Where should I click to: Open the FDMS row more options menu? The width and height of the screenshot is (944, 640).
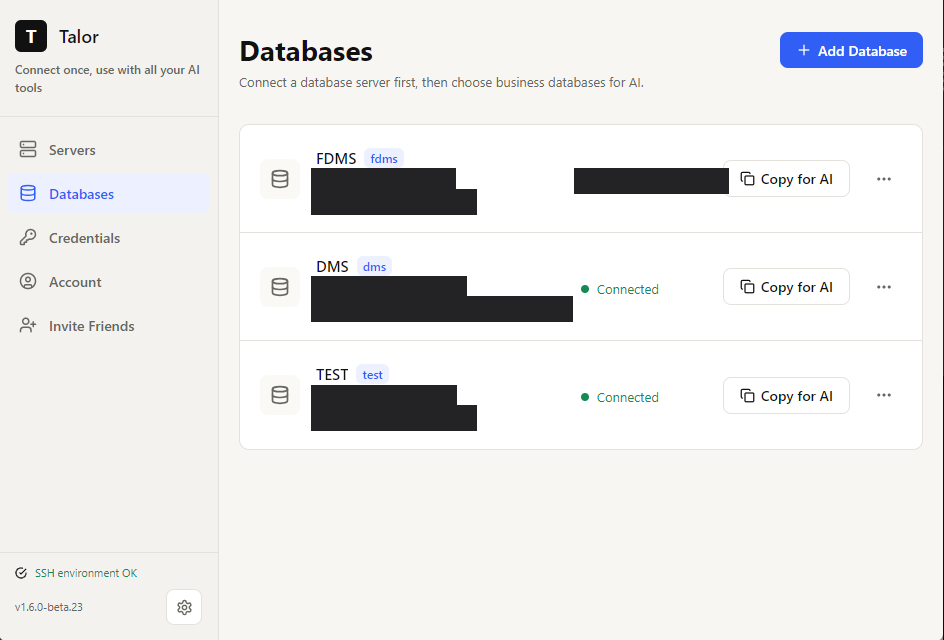click(884, 179)
